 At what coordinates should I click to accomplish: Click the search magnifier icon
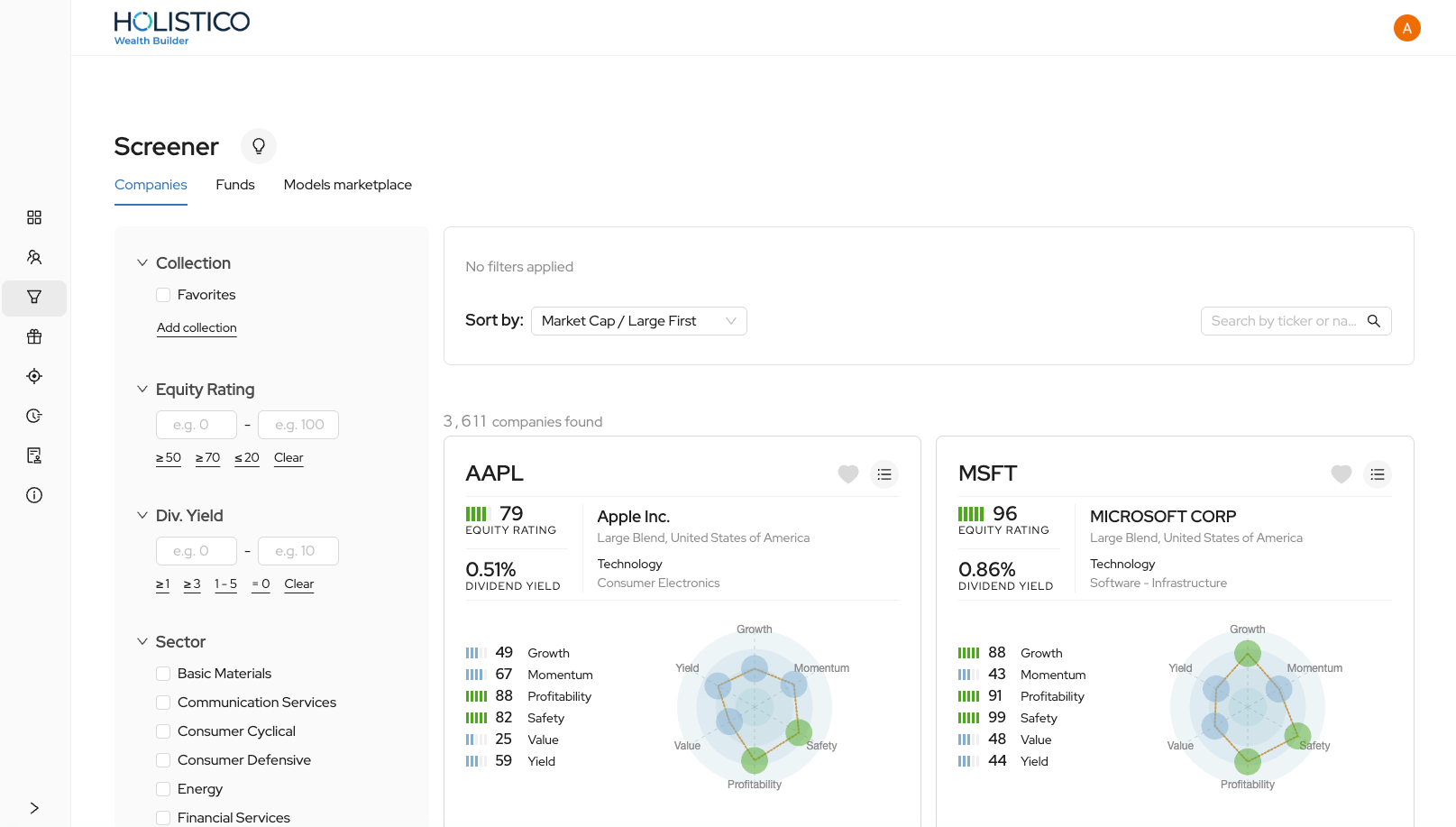pos(1374,321)
